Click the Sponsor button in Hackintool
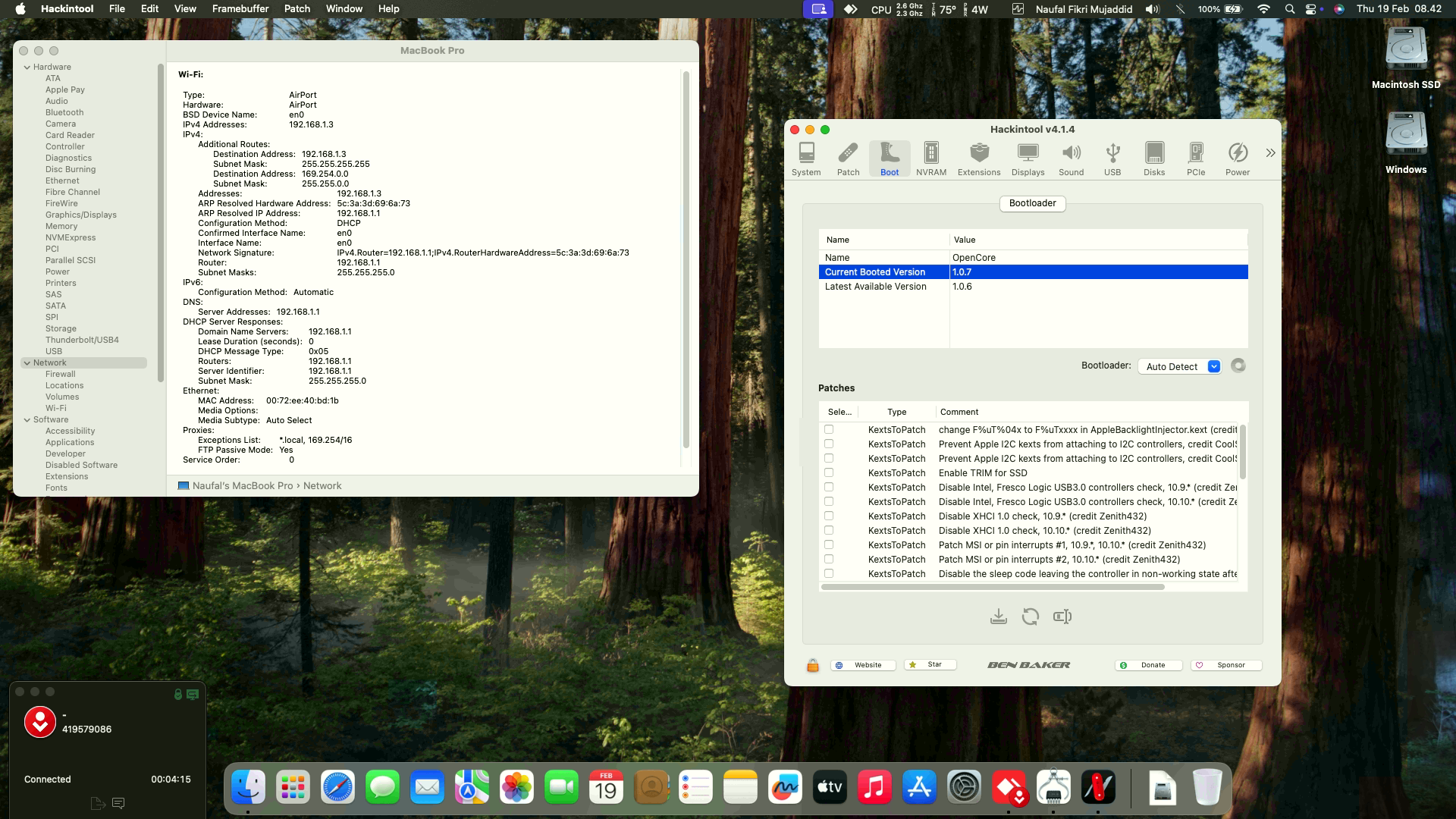1456x819 pixels. (1226, 665)
